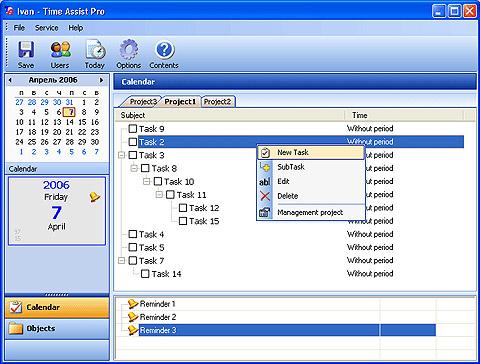The width and height of the screenshot is (480, 364).
Task: Click the Reminder 1 bell icon
Action: click(x=133, y=304)
